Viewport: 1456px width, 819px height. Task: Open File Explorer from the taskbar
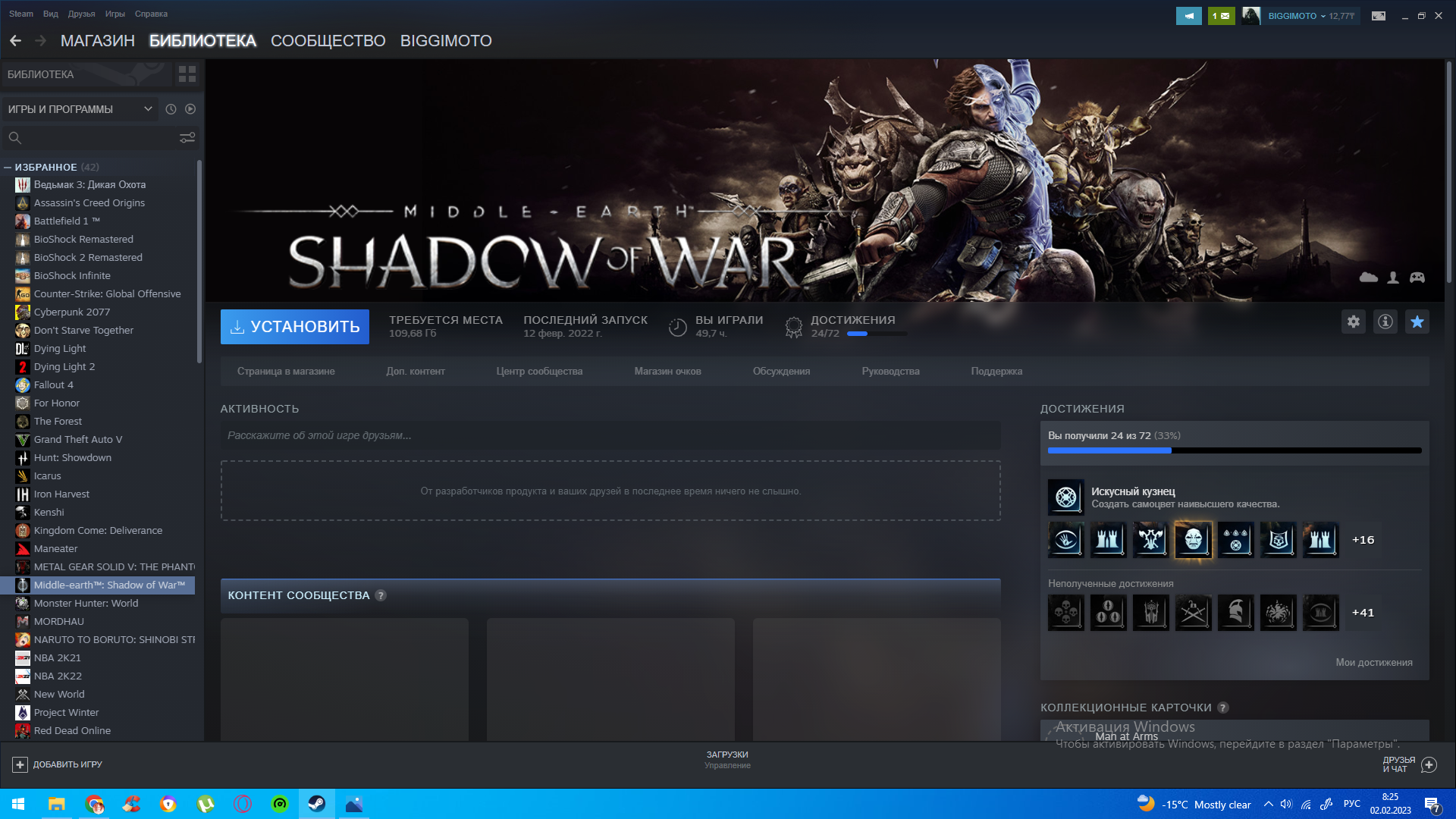57,804
